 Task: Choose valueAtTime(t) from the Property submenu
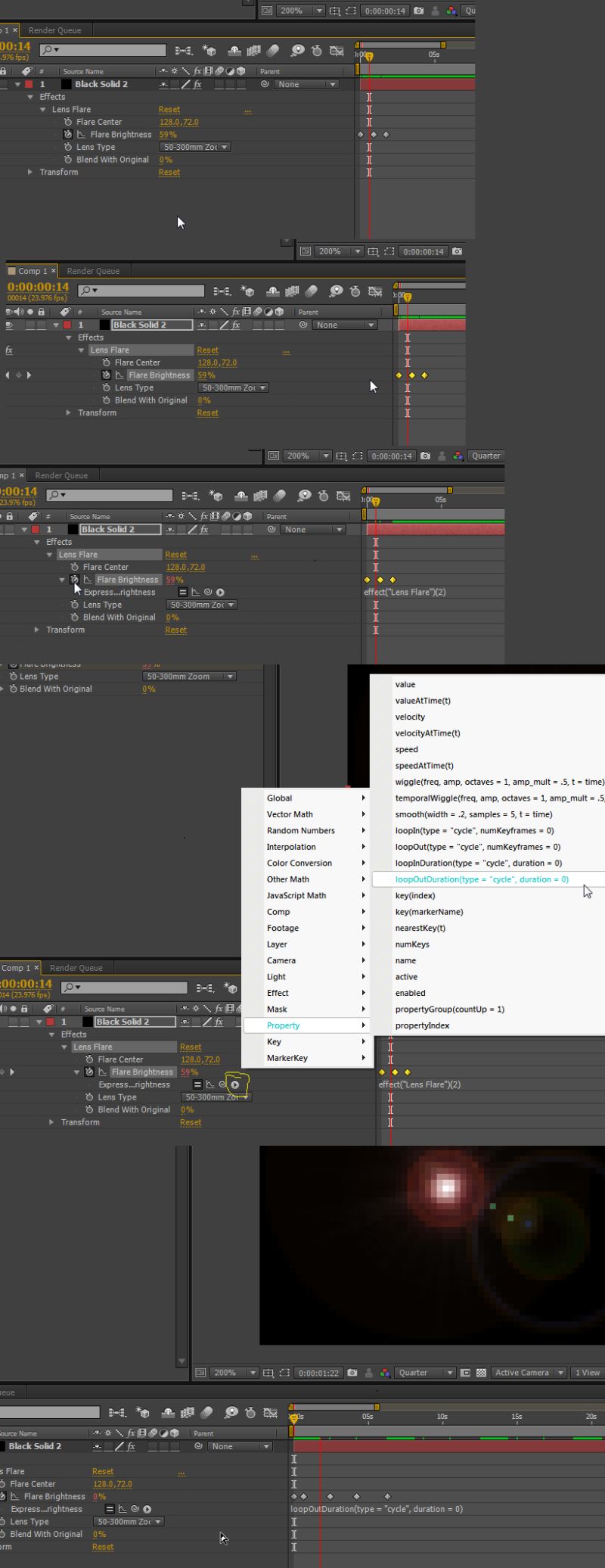click(x=489, y=701)
